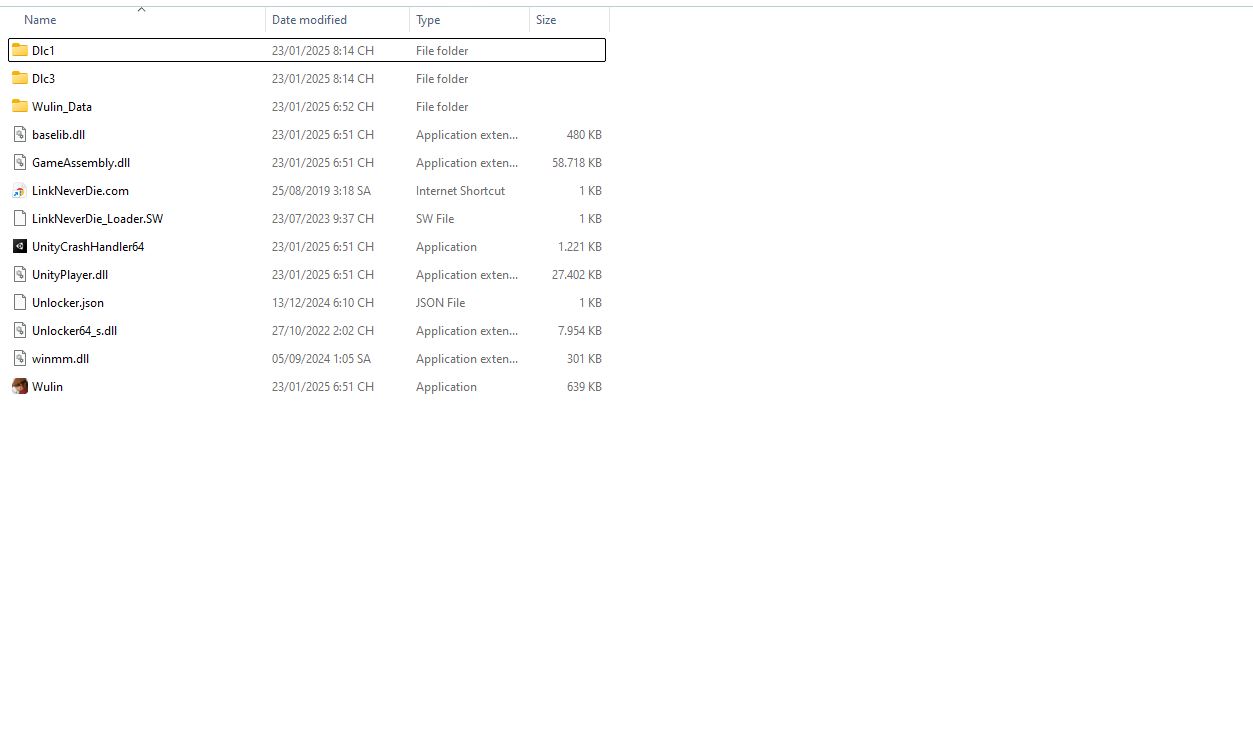1253x748 pixels.
Task: Select GameAssembly.dll file name
Action: click(81, 163)
